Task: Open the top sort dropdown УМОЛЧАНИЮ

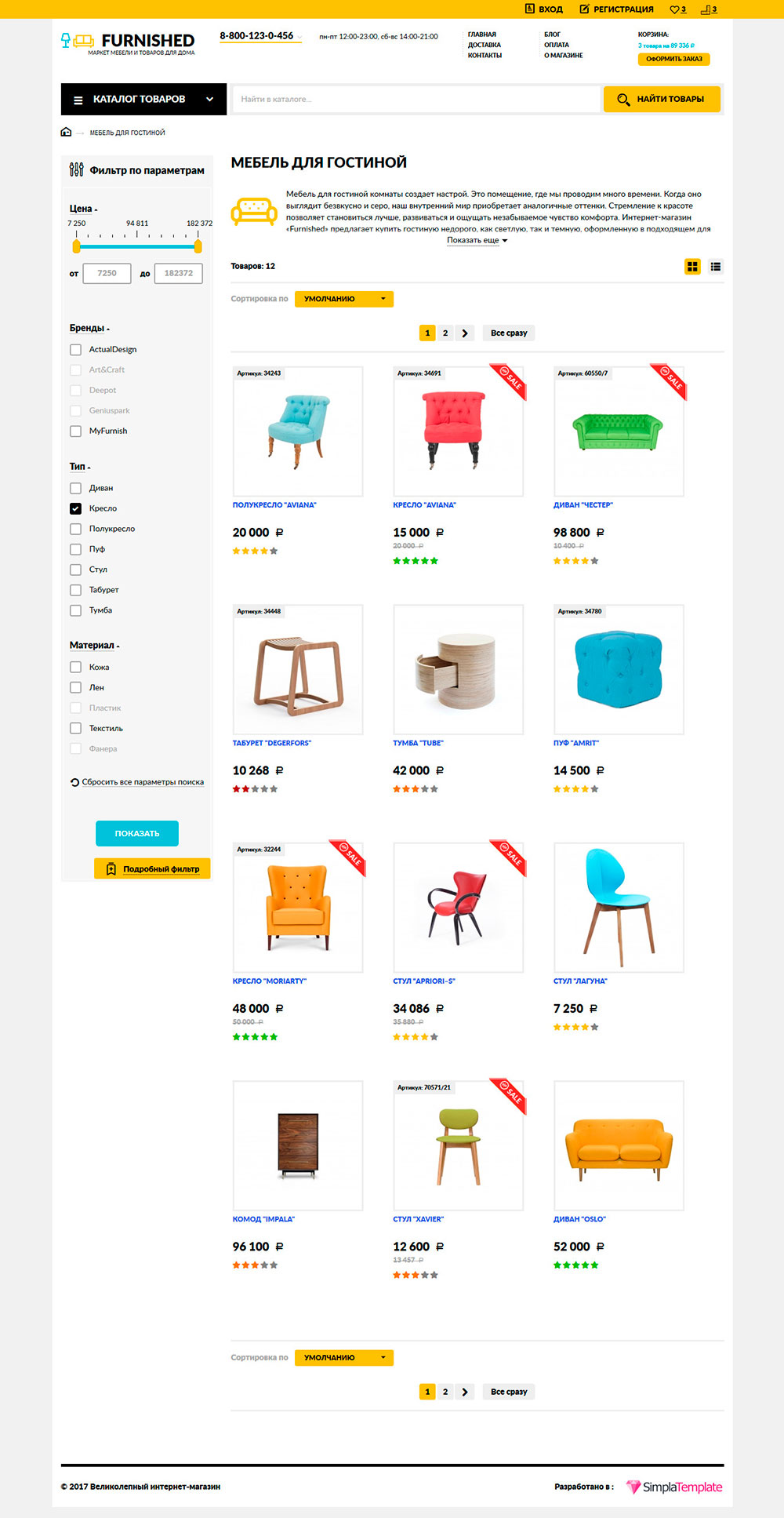Action: (344, 299)
